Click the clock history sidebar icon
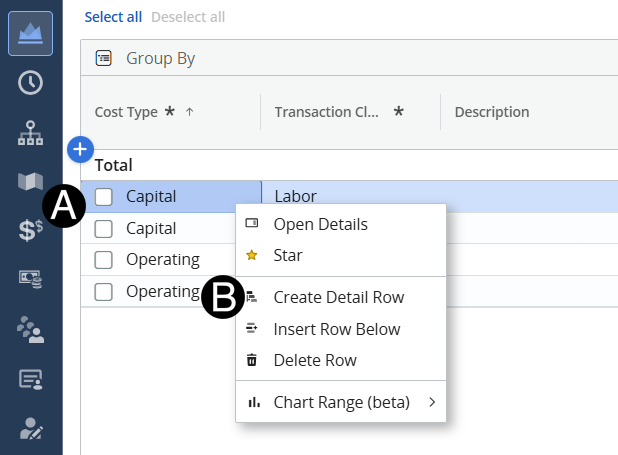The image size is (618, 455). click(30, 82)
